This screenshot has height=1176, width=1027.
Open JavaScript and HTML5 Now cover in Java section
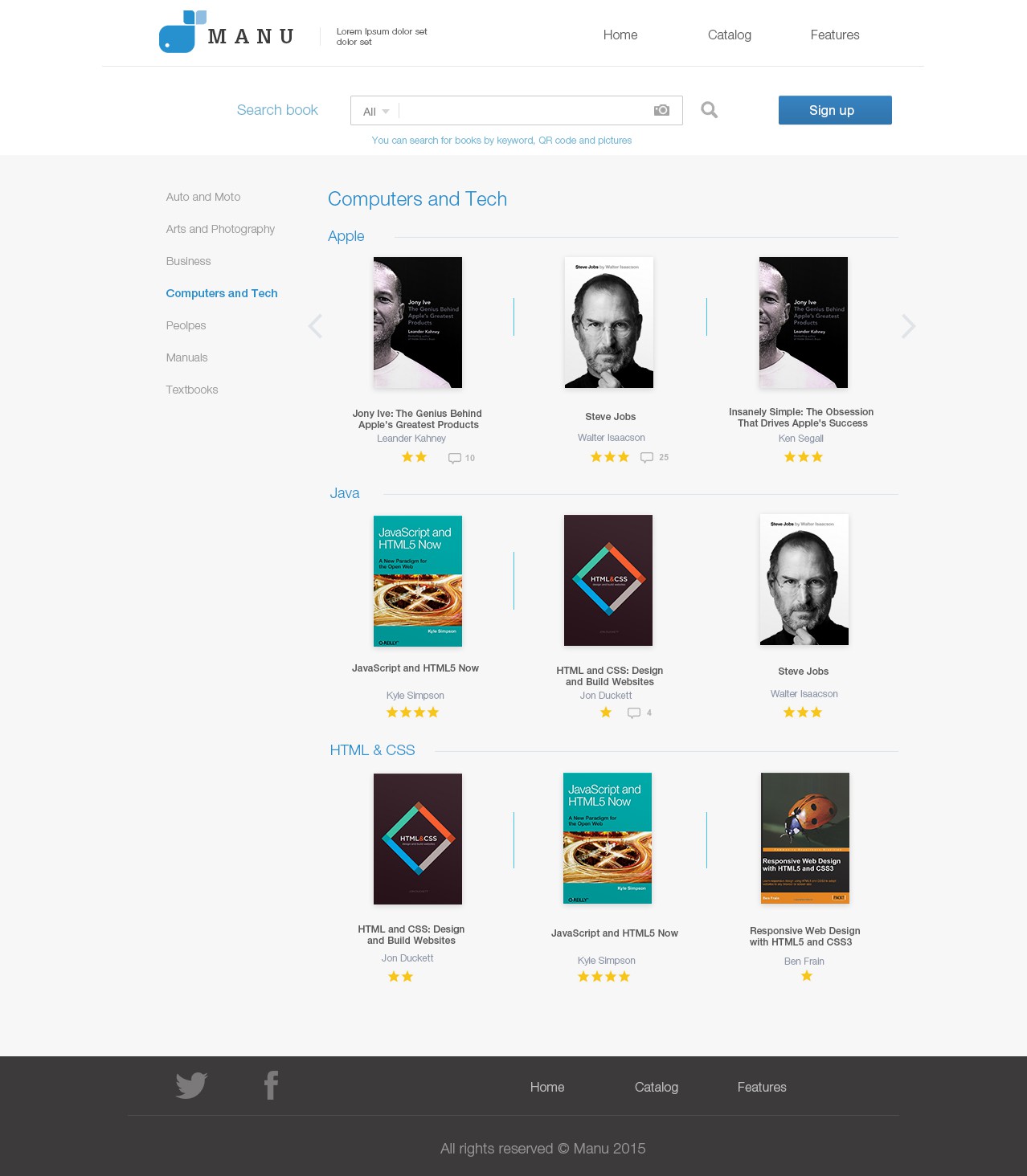point(418,581)
